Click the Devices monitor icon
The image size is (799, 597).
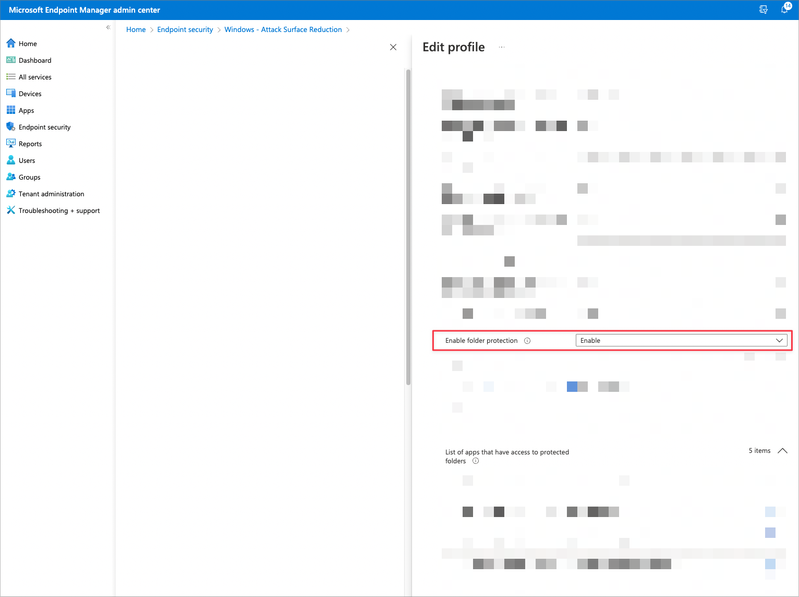click(11, 94)
